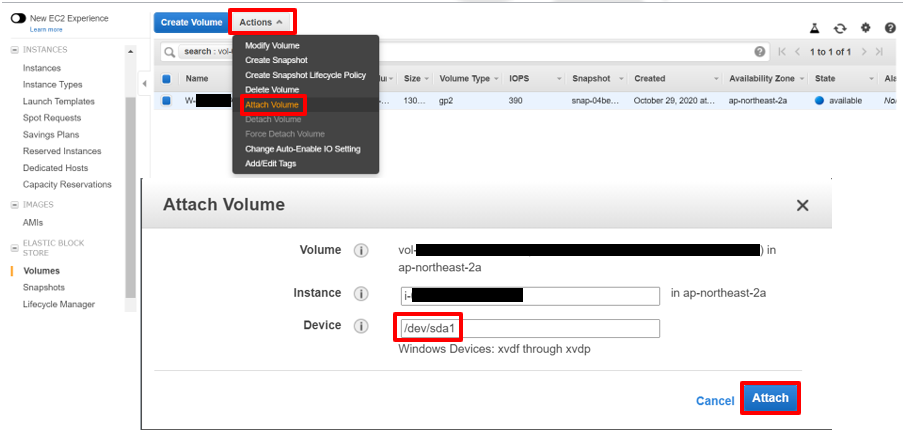
Task: Open the Actions dropdown
Action: [261, 22]
